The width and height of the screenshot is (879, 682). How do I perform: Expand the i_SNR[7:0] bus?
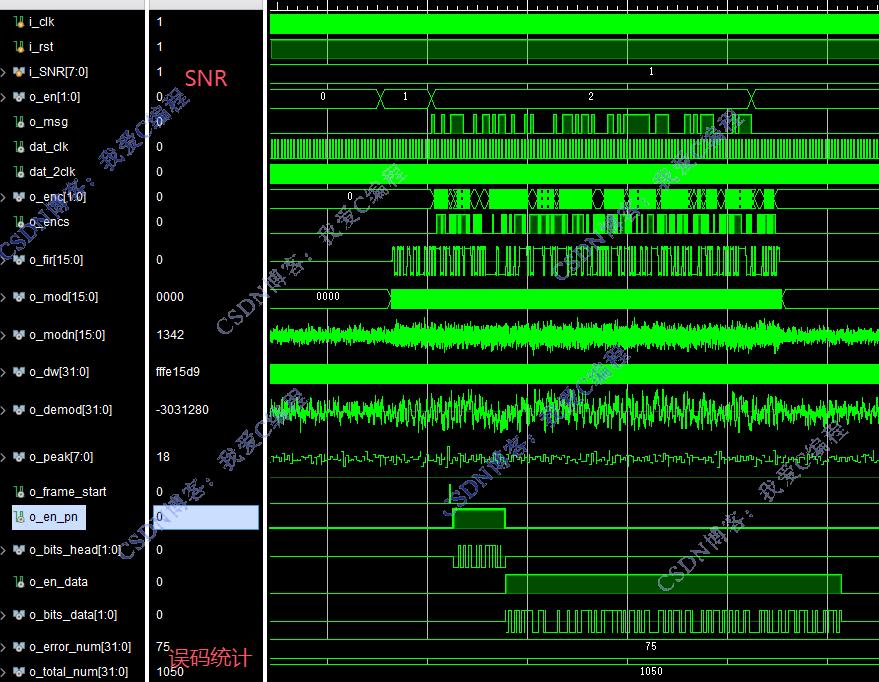(4, 72)
